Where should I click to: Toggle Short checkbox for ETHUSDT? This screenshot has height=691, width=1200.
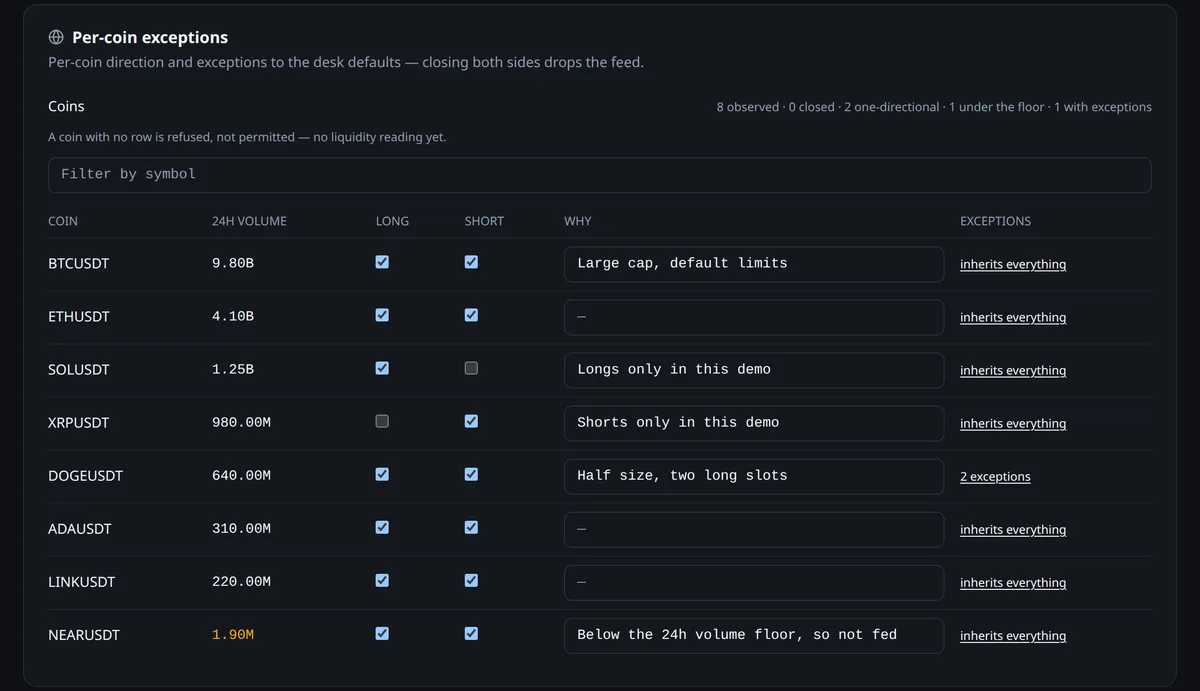(x=471, y=315)
